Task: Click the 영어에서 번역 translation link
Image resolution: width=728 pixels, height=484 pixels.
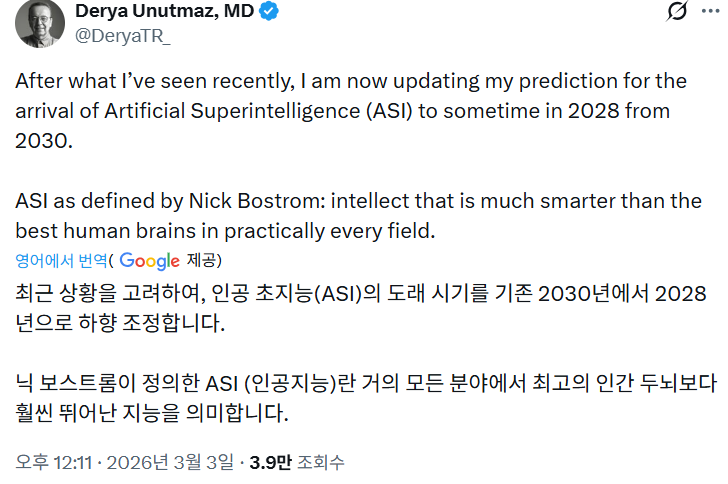Action: point(61,261)
